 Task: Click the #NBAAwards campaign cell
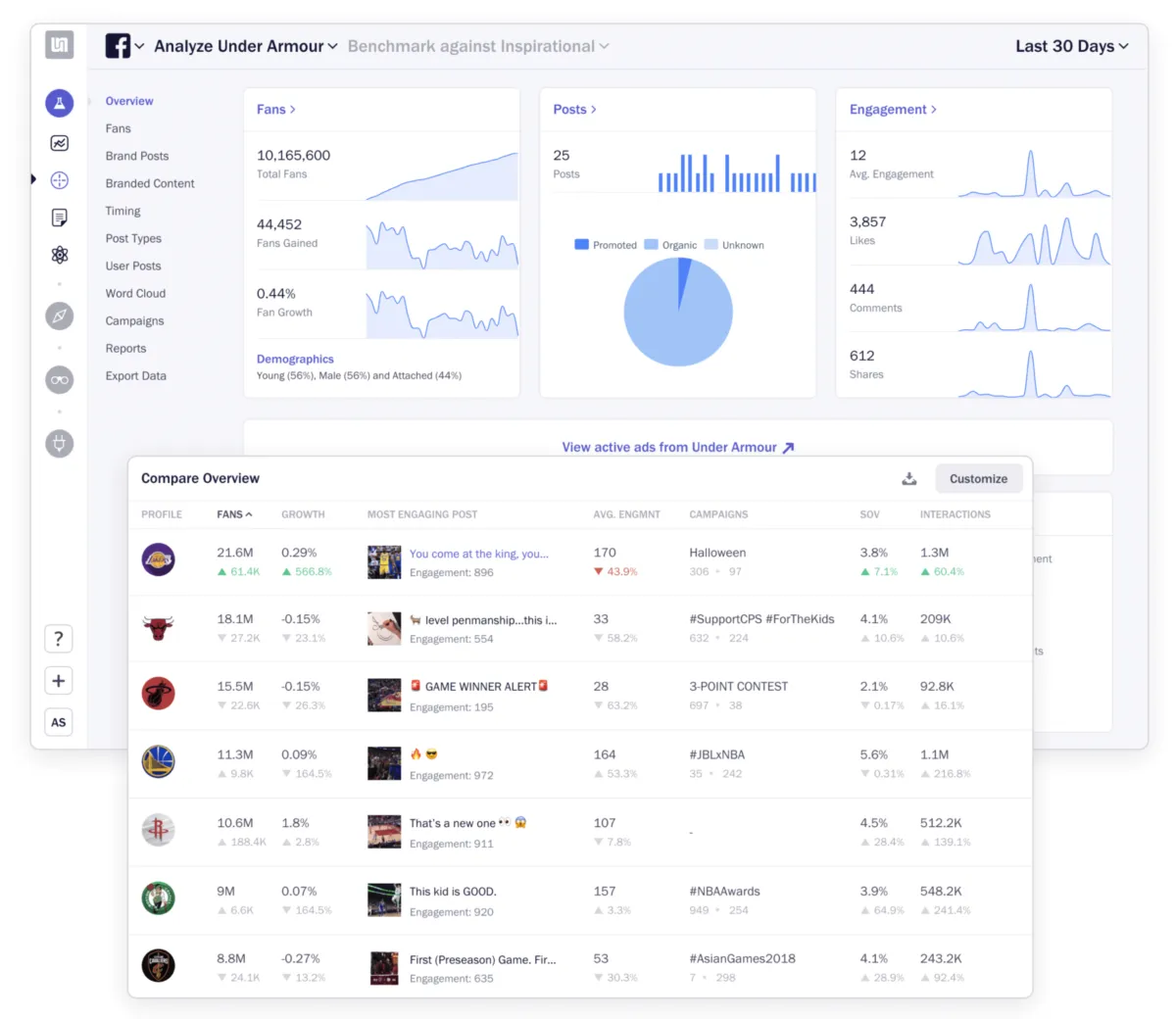tap(724, 892)
